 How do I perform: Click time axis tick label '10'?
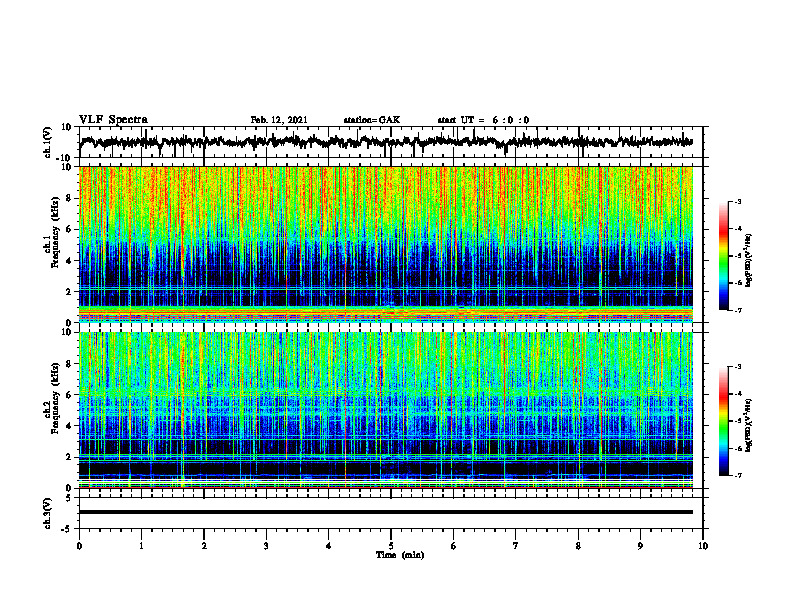point(703,546)
